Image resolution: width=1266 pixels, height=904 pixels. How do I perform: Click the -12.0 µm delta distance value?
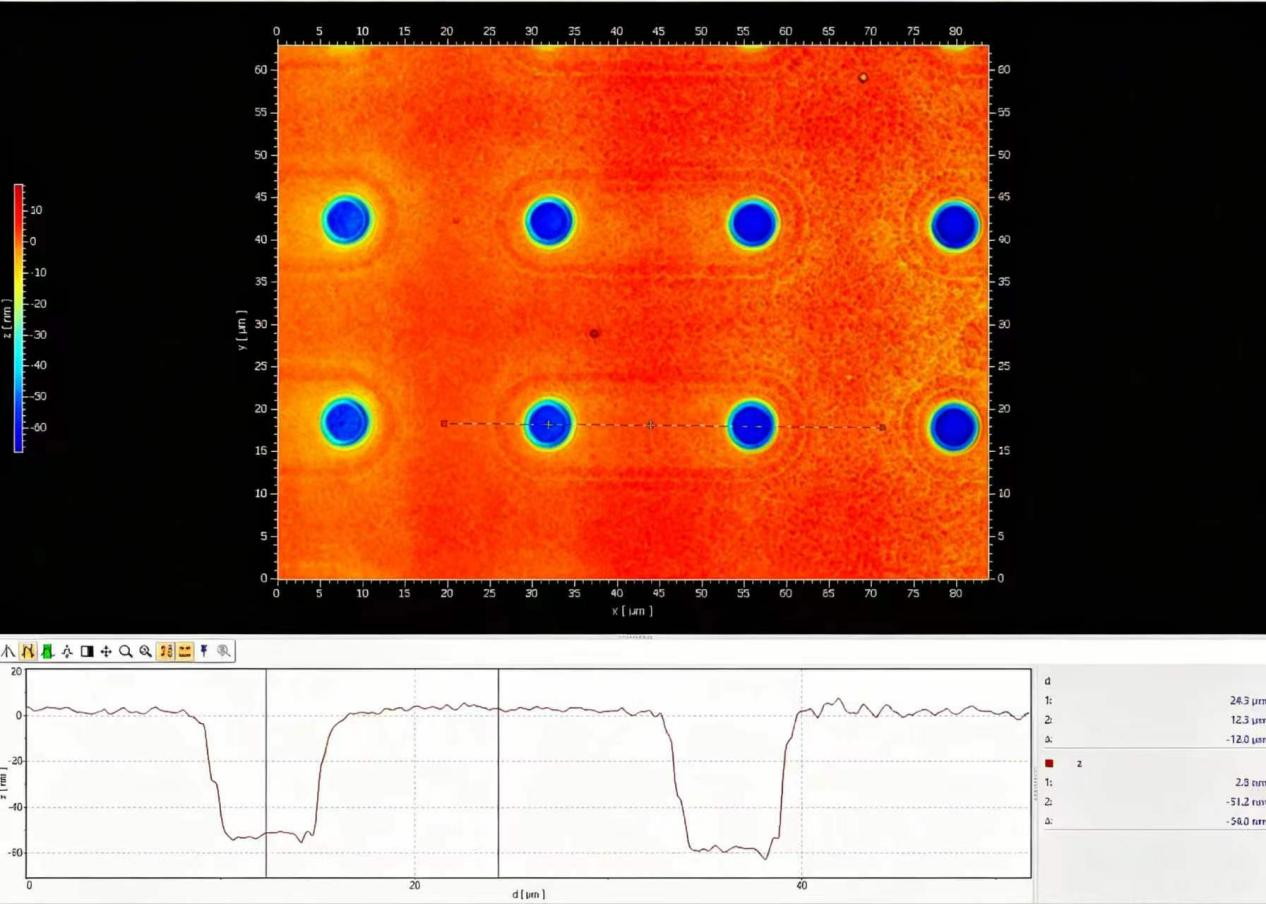[x=1246, y=740]
